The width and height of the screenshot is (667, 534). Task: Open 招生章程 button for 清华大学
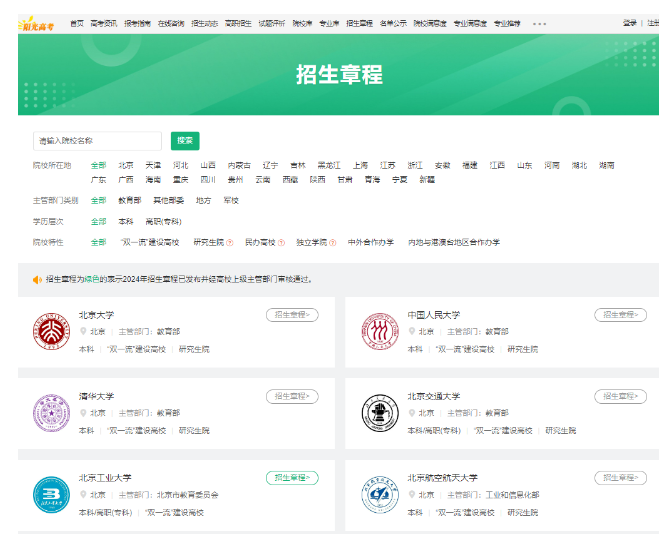[x=292, y=397]
